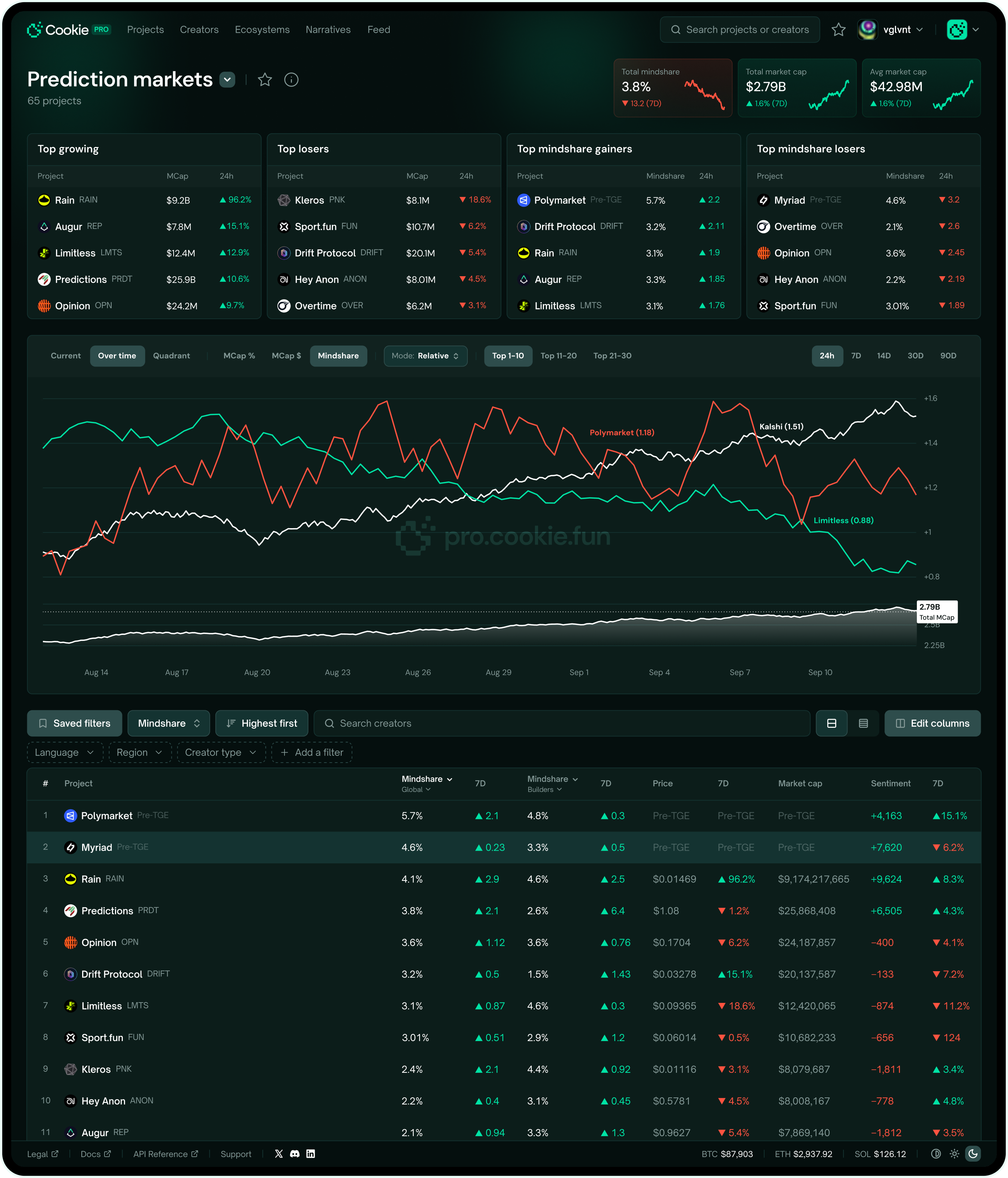Click the LinkedIn footer icon
Viewport: 1008px width, 1178px height.
[x=310, y=1154]
